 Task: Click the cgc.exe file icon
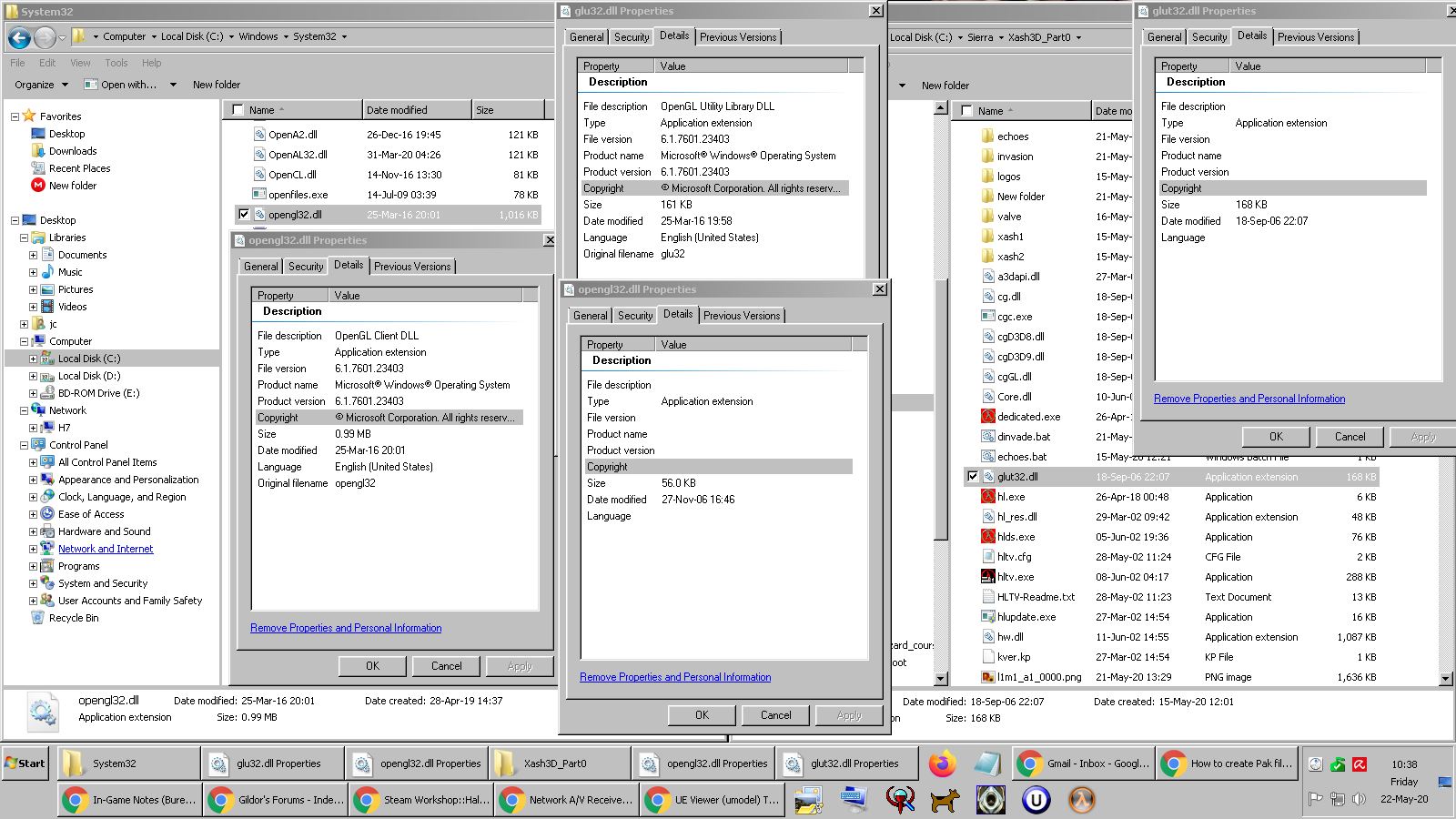(988, 317)
